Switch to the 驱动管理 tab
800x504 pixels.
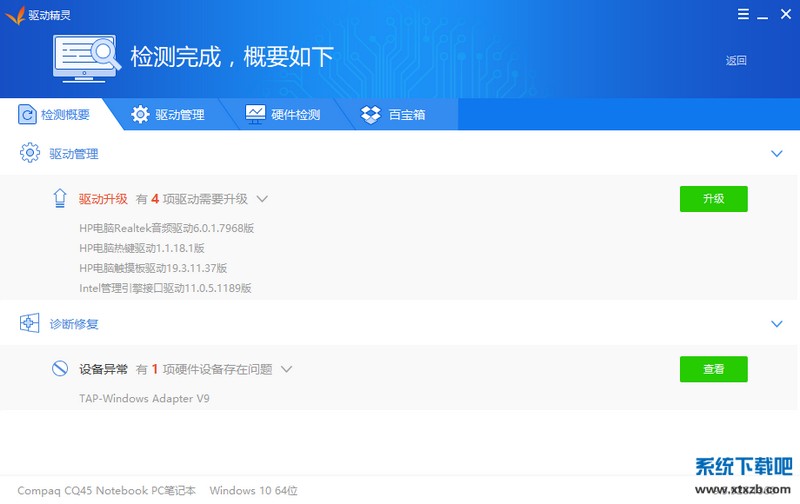tap(168, 115)
